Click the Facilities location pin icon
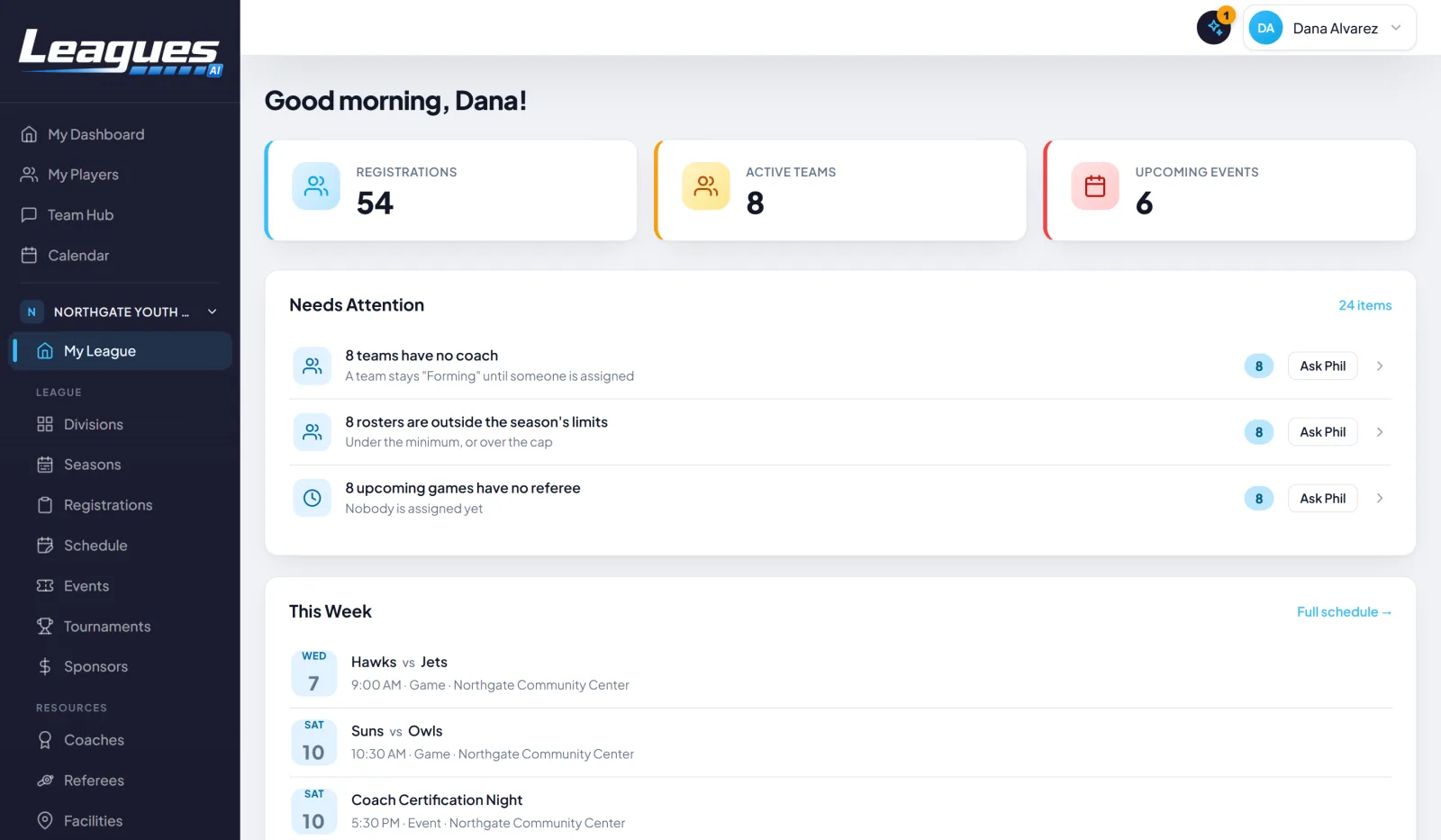 pyautogui.click(x=45, y=820)
